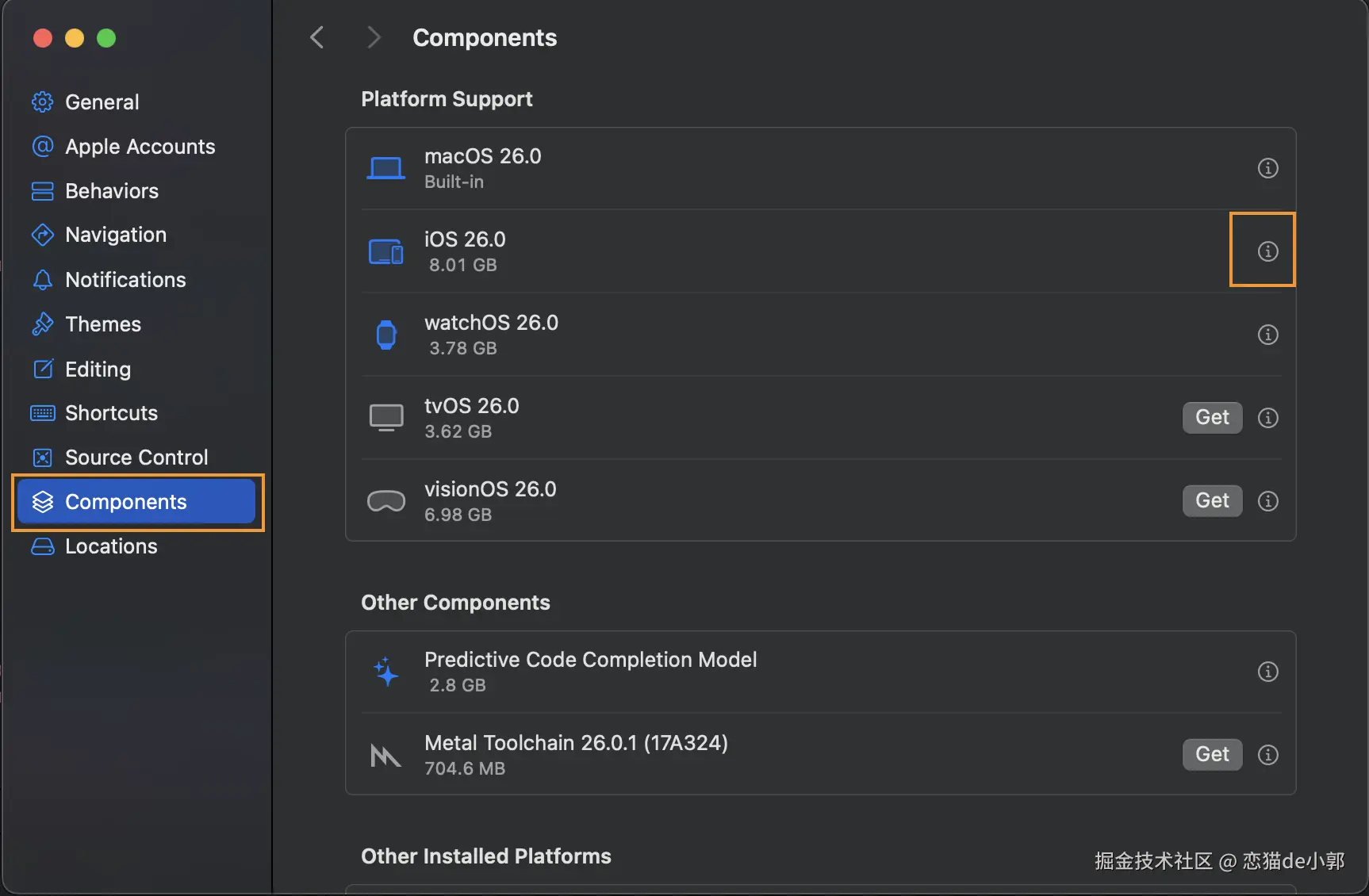Select the watchOS 26.0 row
This screenshot has height=896, width=1369.
714,335
